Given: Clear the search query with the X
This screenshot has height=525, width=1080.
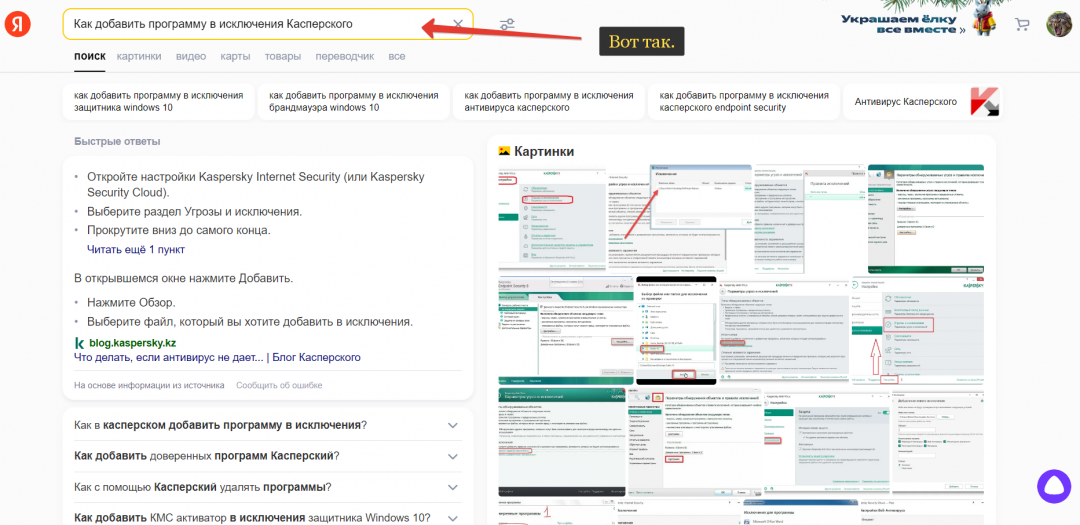Looking at the screenshot, I should coord(458,24).
